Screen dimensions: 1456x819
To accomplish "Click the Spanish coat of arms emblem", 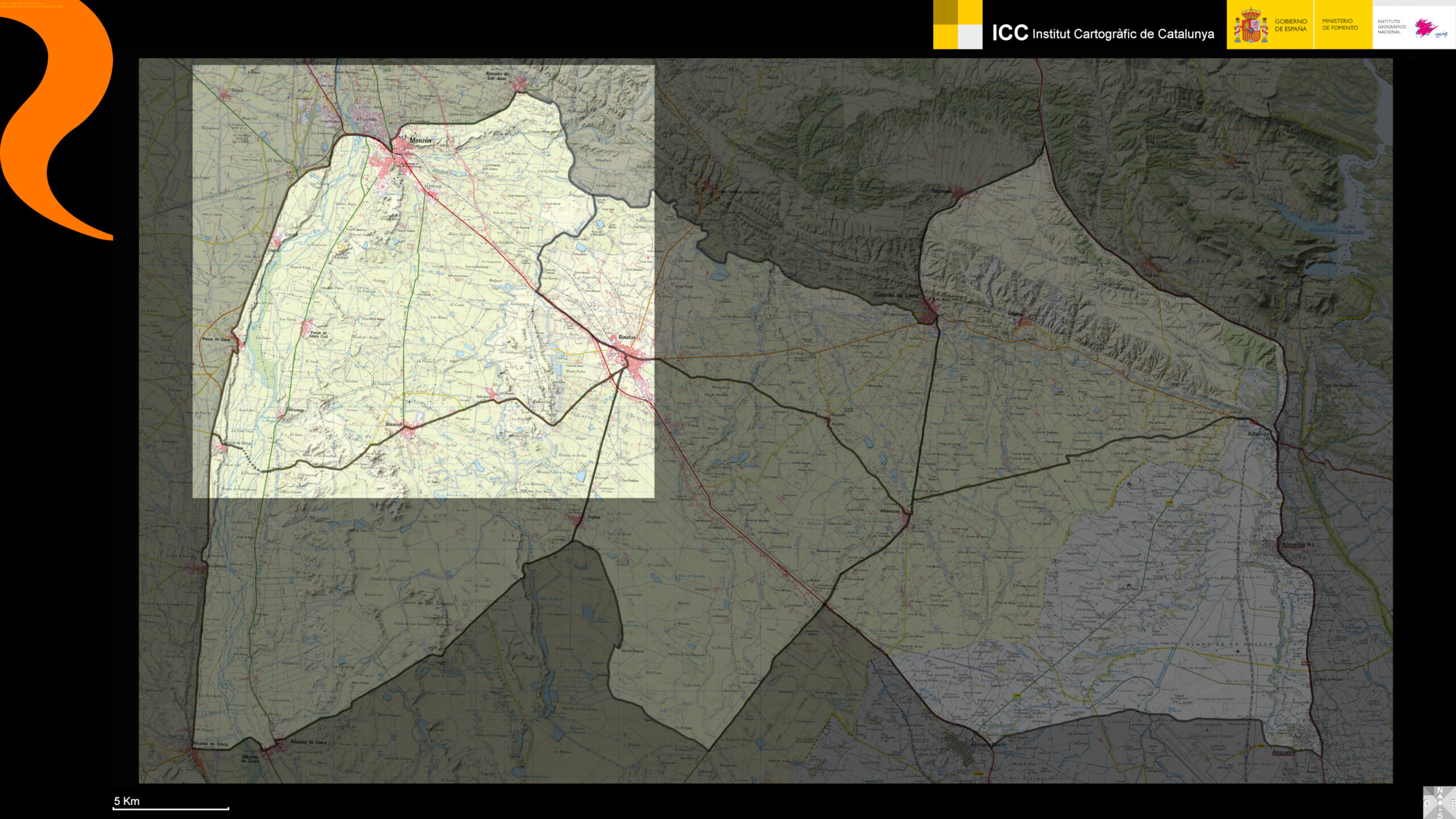I will [x=1250, y=26].
